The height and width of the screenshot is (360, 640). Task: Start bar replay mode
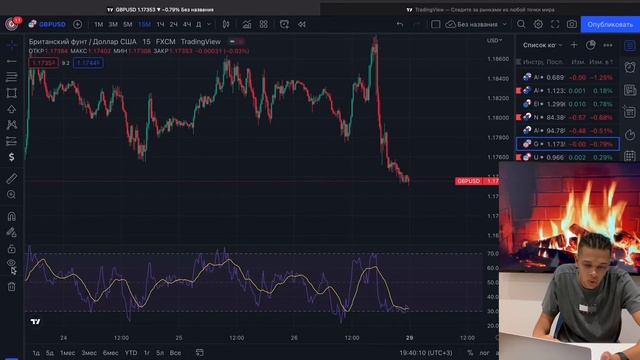coord(302,24)
